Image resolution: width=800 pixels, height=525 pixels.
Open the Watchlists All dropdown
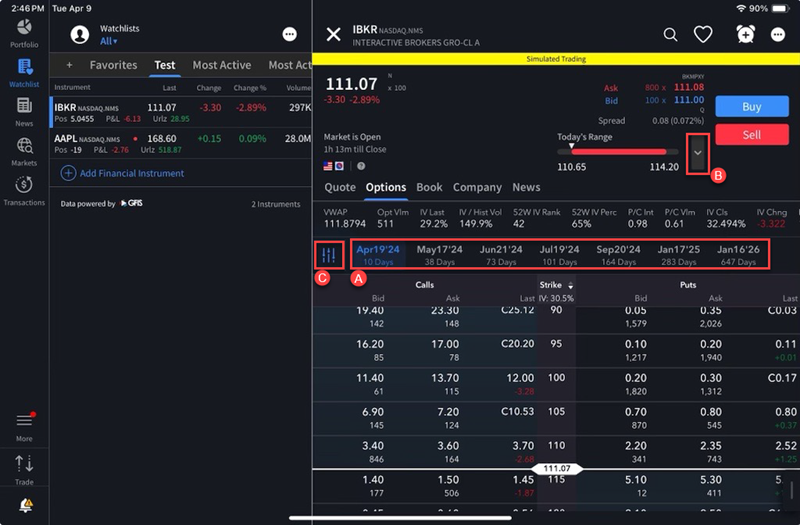108,42
